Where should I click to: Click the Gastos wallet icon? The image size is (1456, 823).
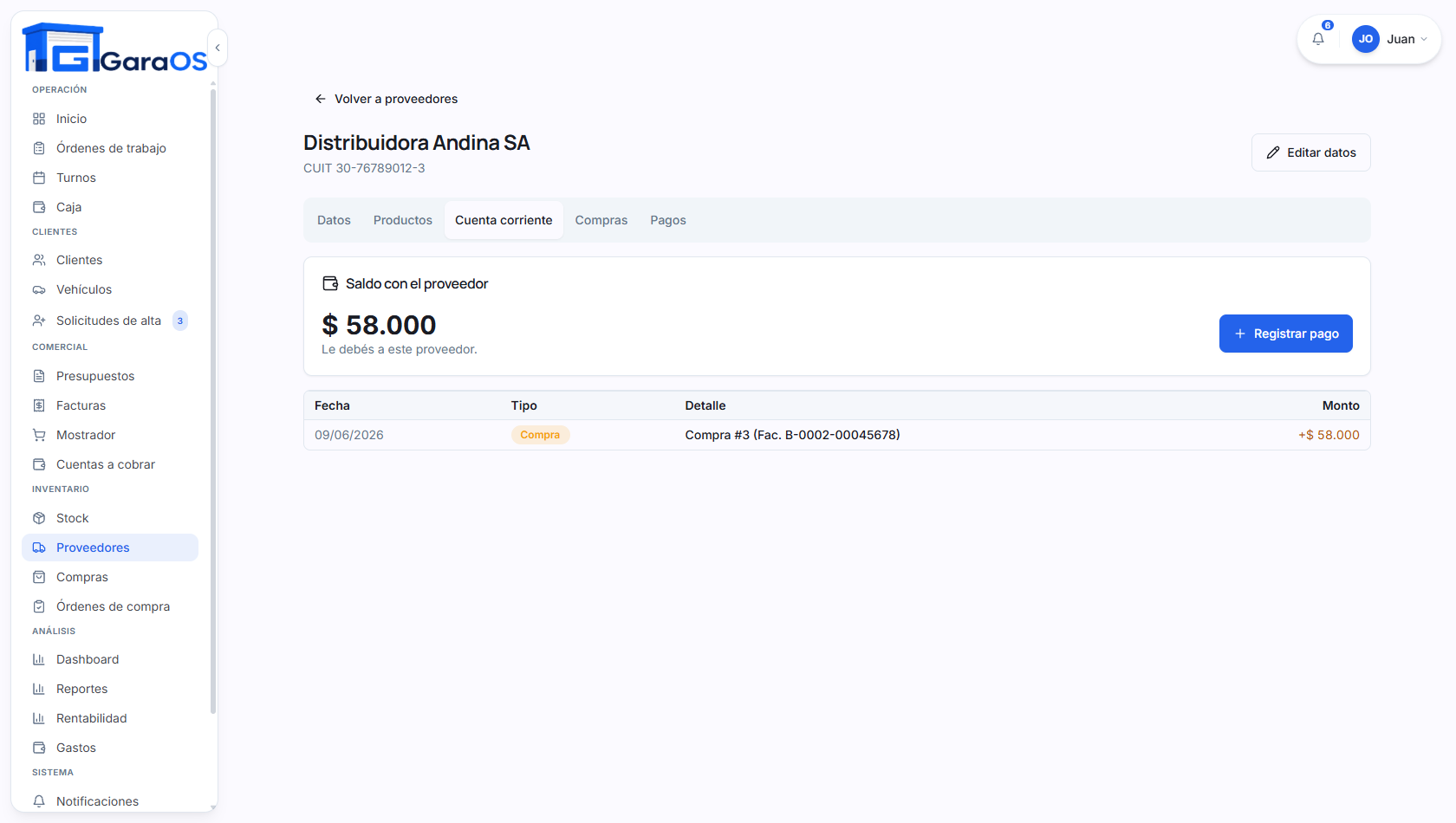click(x=39, y=748)
